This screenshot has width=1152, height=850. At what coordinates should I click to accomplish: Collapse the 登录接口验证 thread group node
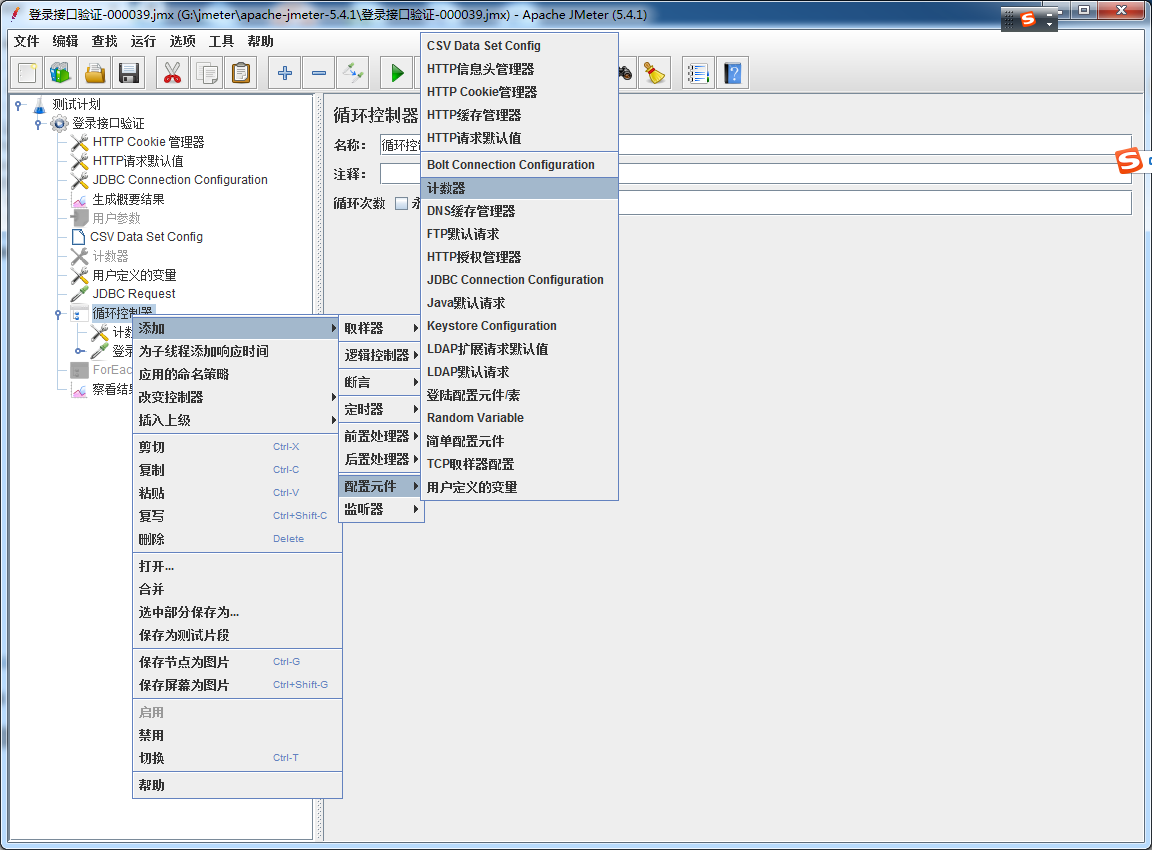[39, 123]
